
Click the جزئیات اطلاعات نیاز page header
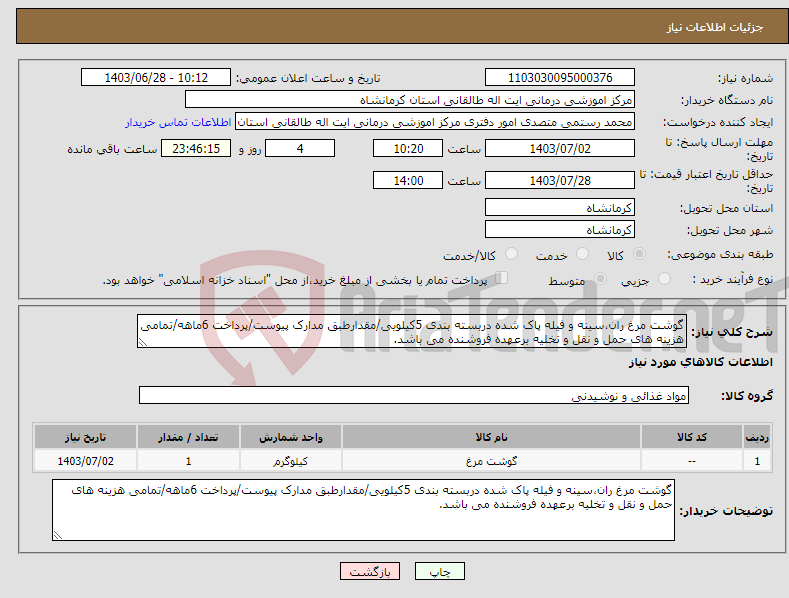pos(715,27)
